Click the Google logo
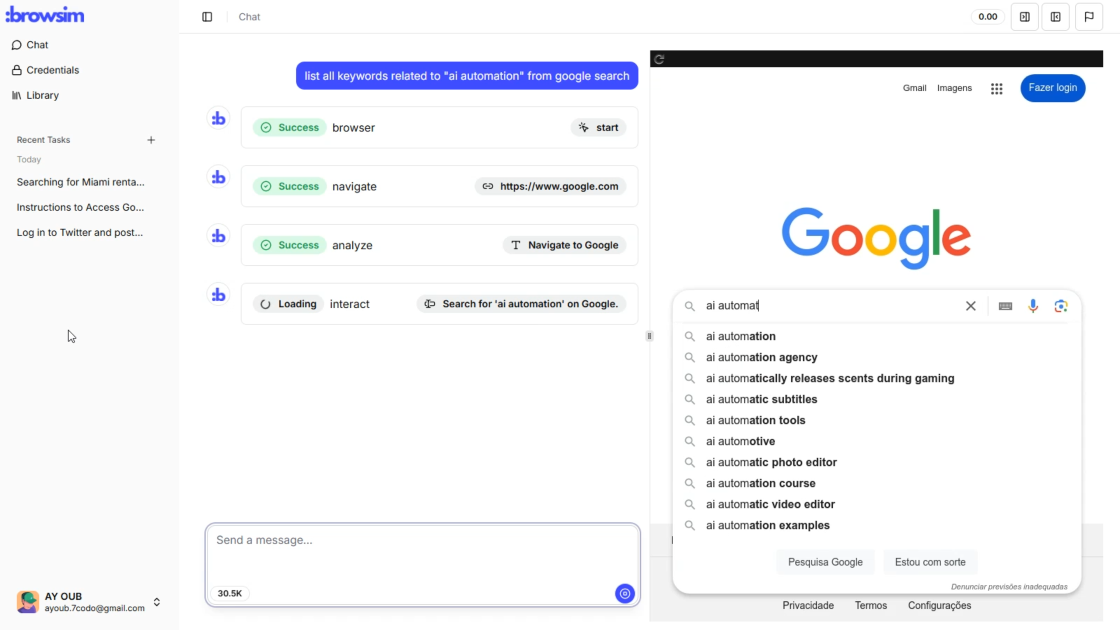 click(x=876, y=238)
